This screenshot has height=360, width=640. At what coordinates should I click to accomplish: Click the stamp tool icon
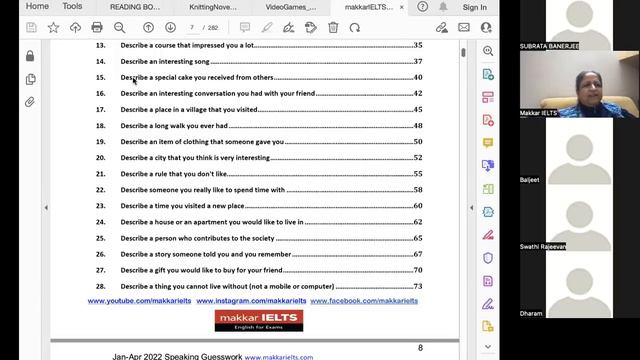click(x=311, y=28)
